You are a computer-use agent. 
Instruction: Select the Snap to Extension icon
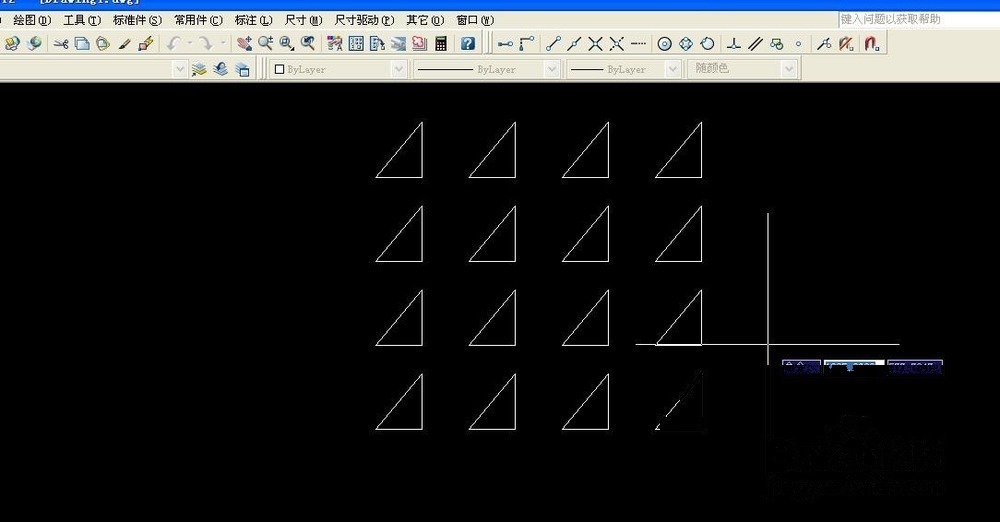click(x=638, y=44)
